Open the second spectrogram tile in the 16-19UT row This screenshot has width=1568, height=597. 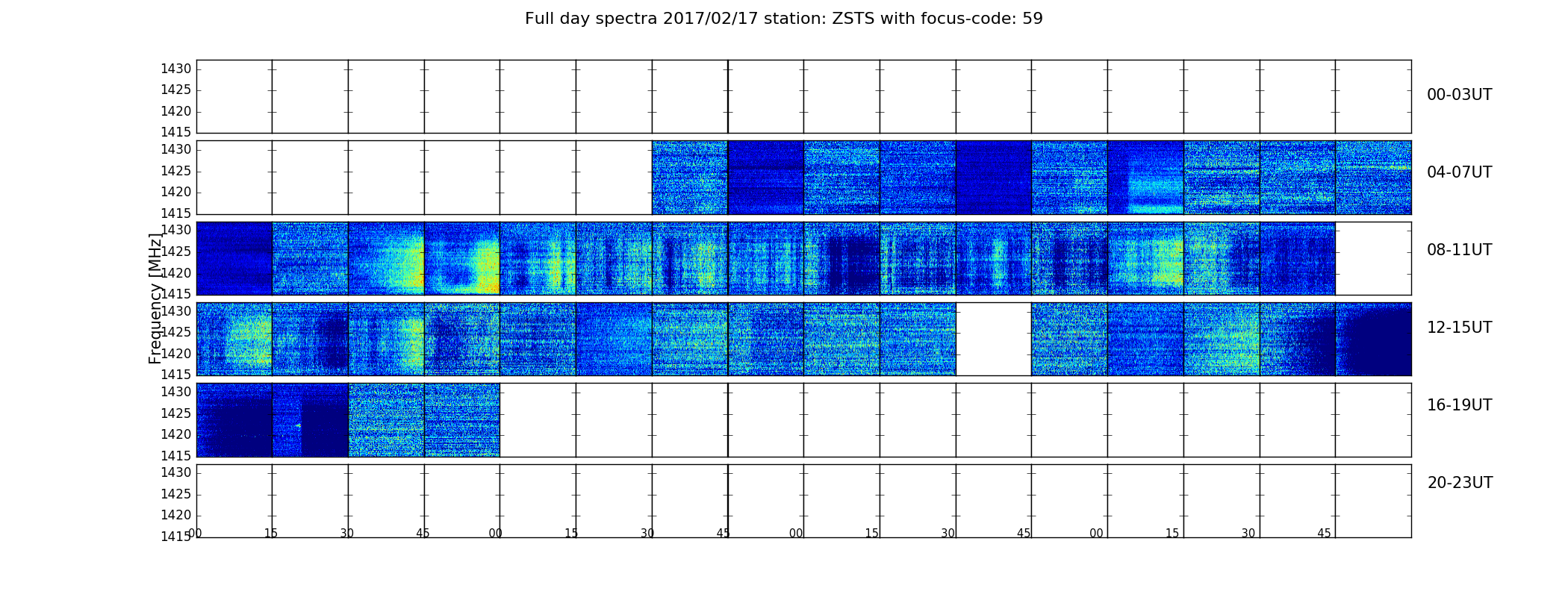(311, 420)
